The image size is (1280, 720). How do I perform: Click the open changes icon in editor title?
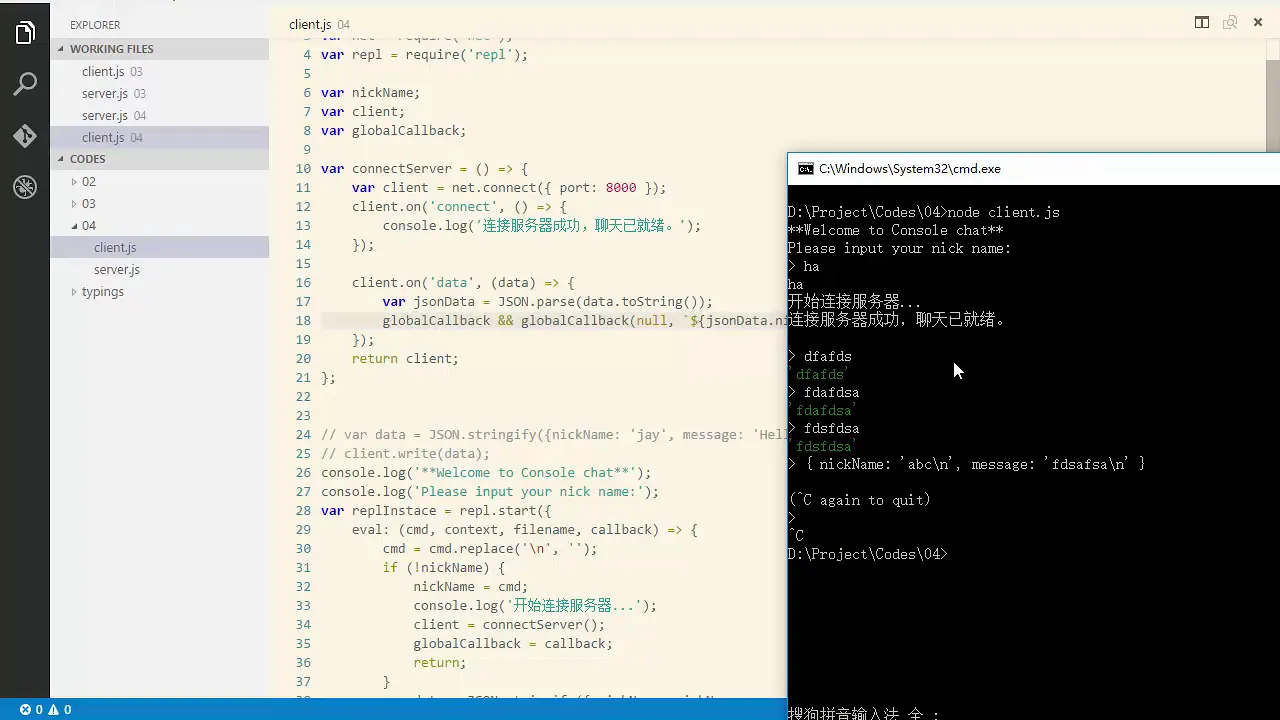coord(1230,23)
